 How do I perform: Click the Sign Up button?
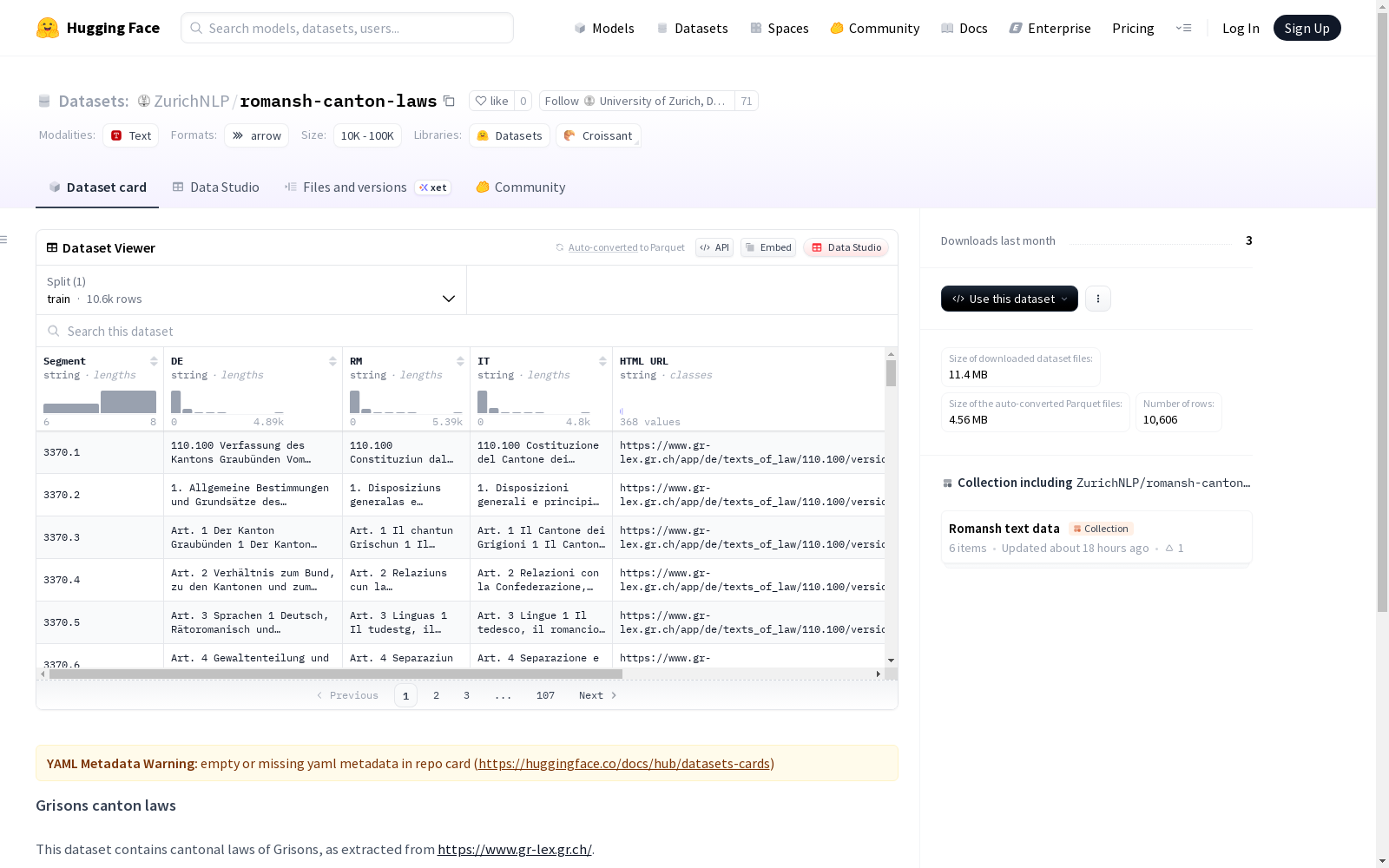tap(1307, 28)
